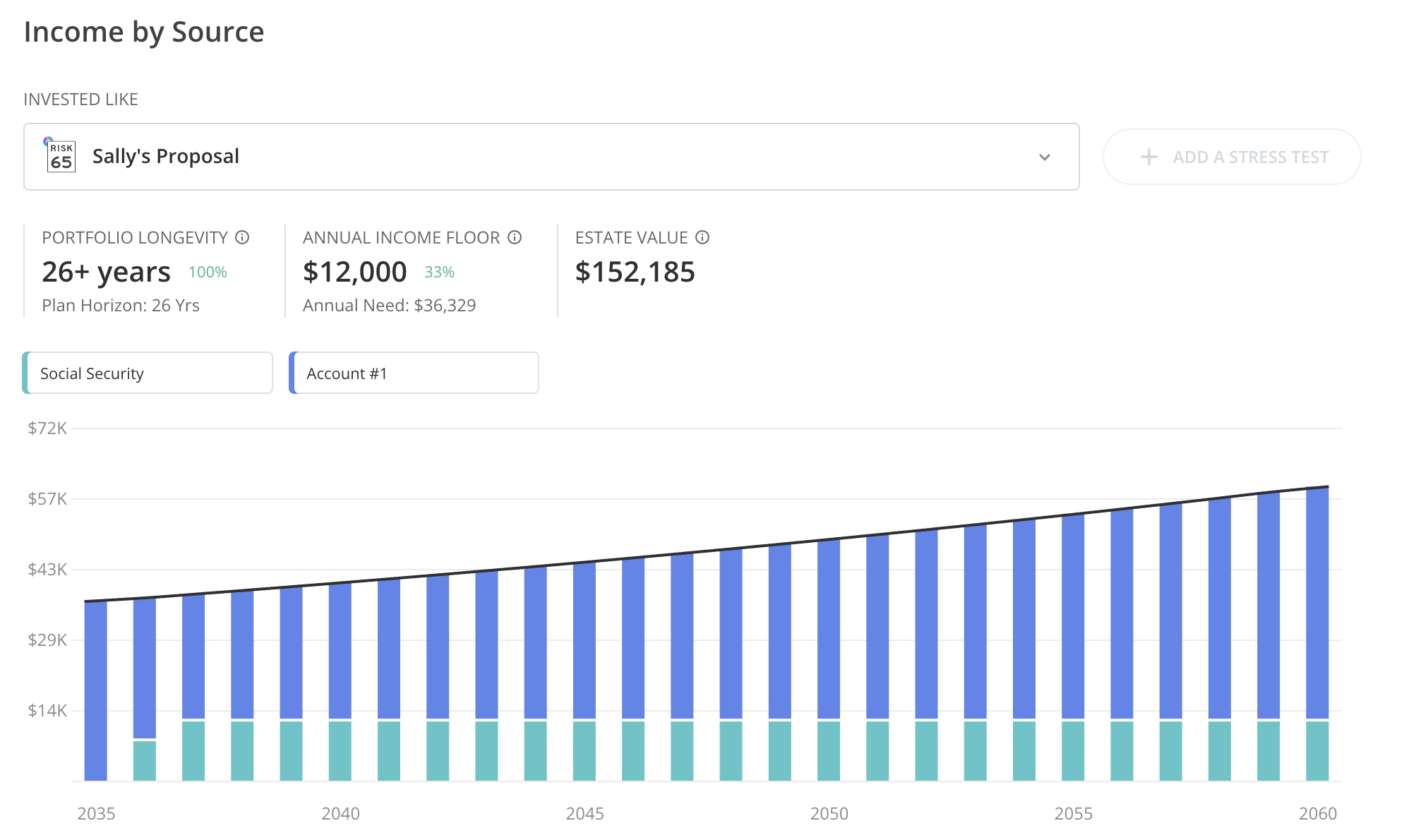
Task: Click the $14K axis label
Action: click(47, 711)
